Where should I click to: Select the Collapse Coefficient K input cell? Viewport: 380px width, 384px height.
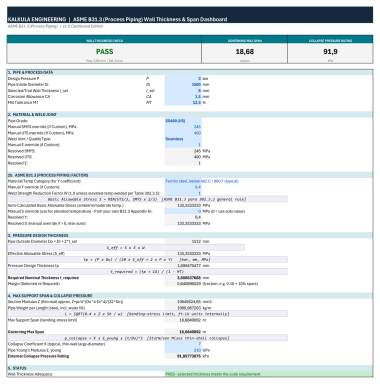[x=183, y=344]
